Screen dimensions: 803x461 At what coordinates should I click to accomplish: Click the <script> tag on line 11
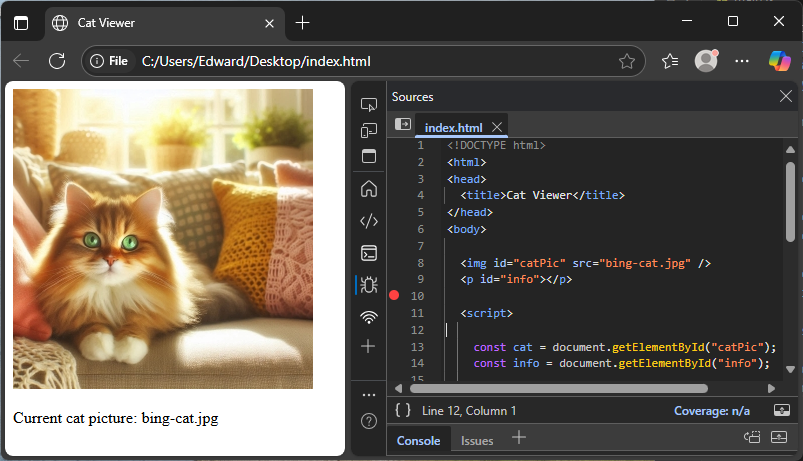[x=486, y=313]
